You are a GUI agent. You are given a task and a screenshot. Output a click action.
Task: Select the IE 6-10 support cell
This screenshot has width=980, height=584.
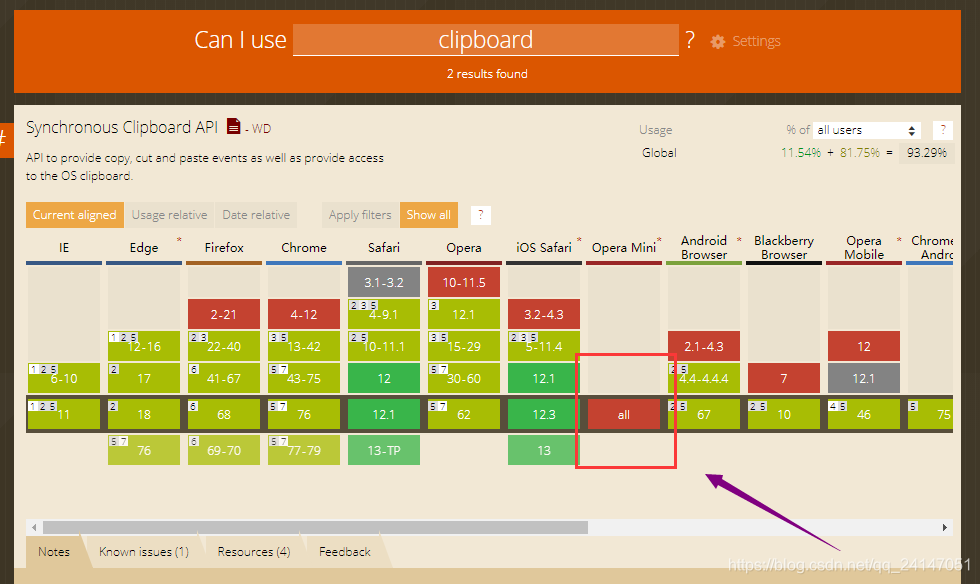coord(64,378)
